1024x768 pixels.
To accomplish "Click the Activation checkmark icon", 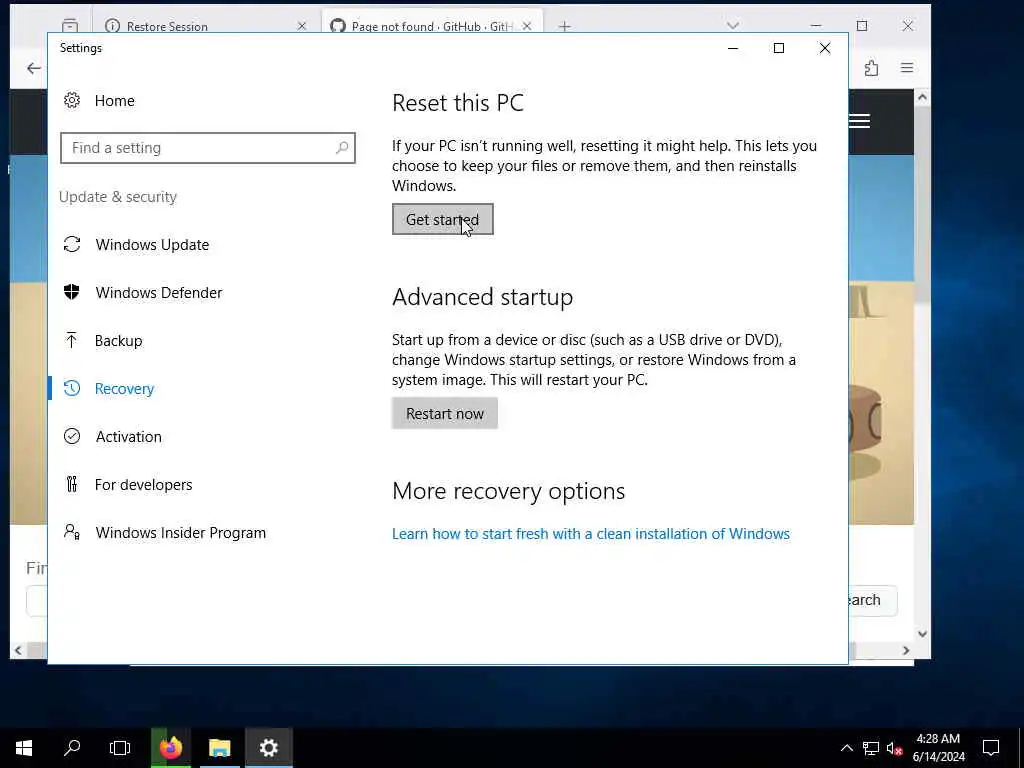I will pyautogui.click(x=72, y=436).
